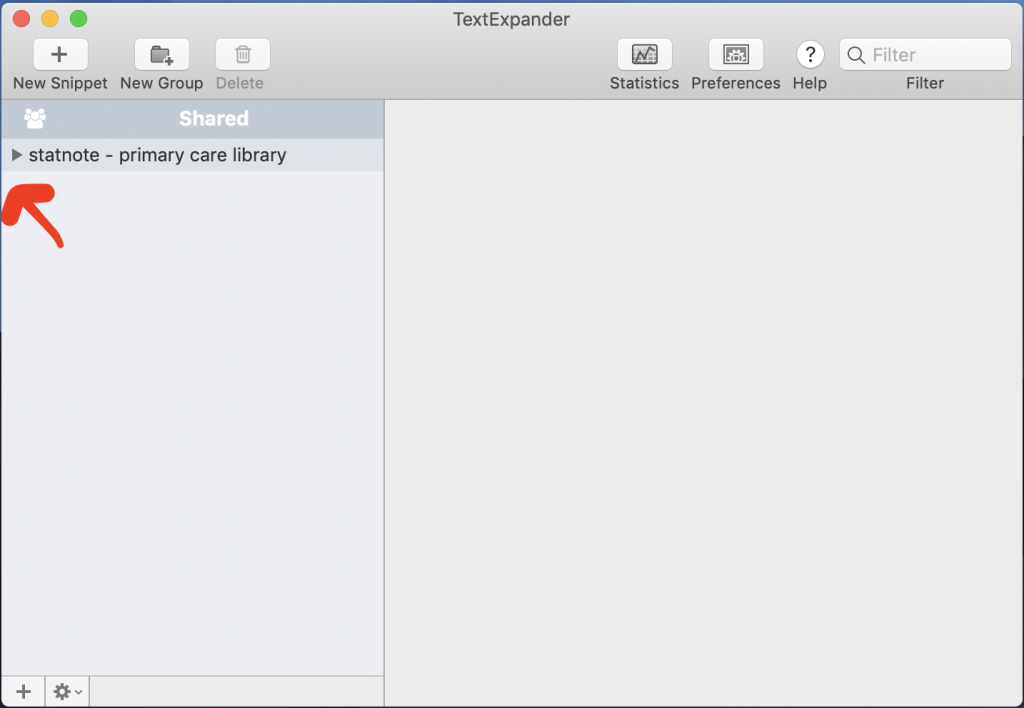Screen dimensions: 1024x708
Task: Select statnote - primary care library row
Action: (192, 155)
